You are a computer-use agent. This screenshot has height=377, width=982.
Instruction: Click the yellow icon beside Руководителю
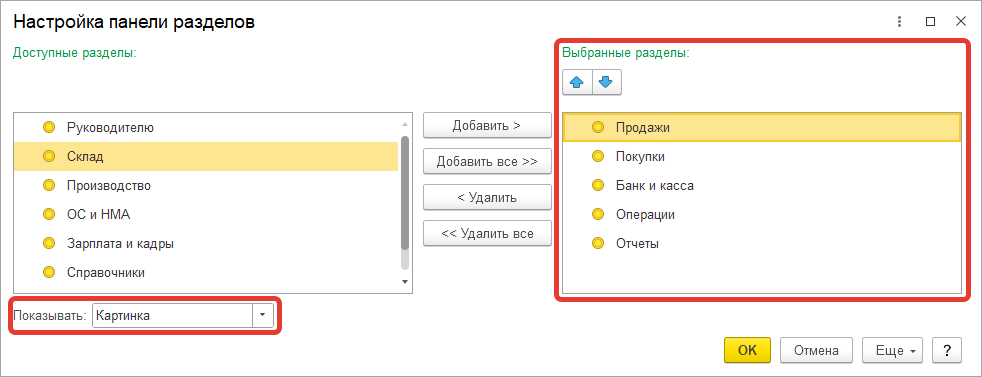pos(49,128)
